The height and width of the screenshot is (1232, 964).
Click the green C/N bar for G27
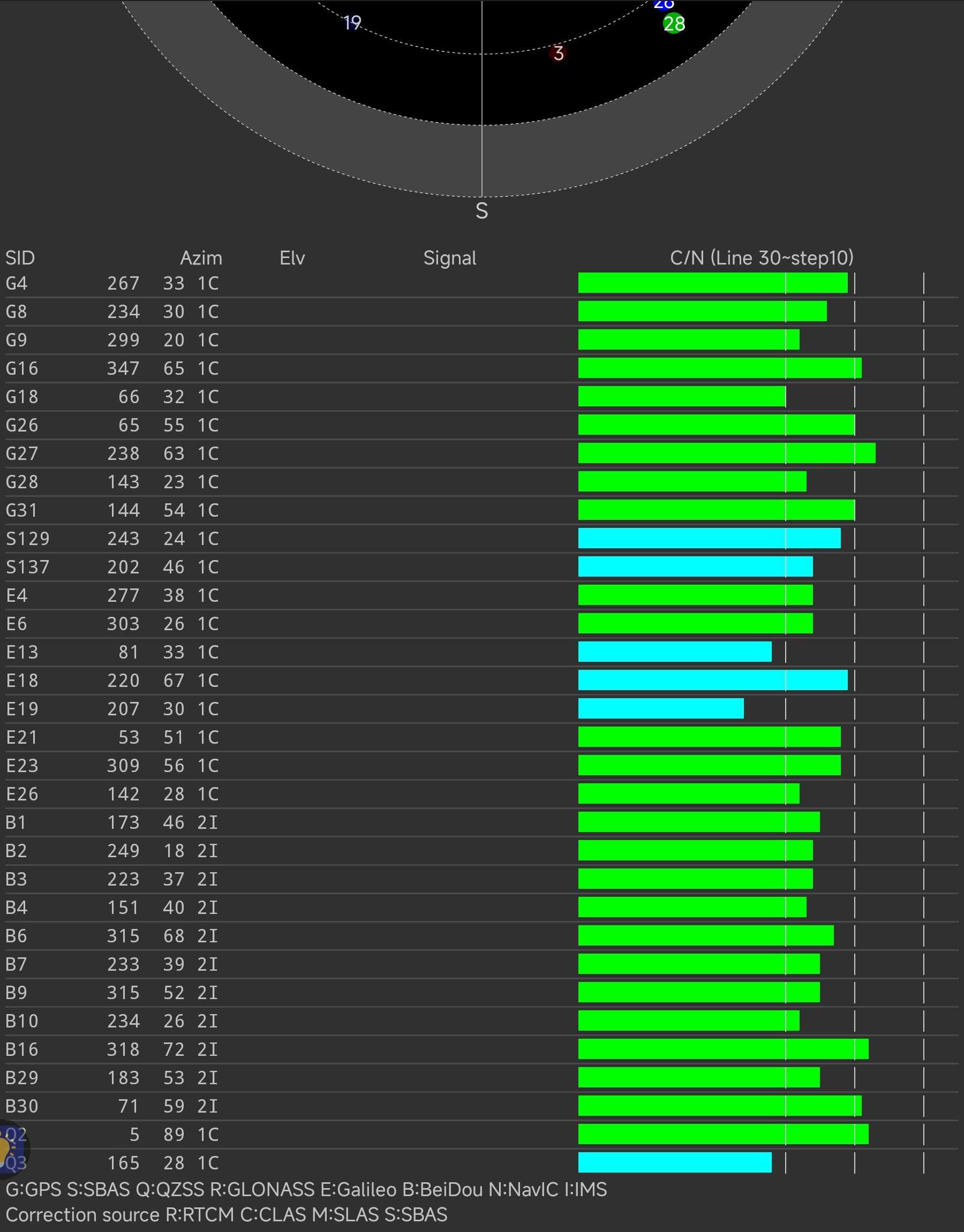(x=726, y=453)
